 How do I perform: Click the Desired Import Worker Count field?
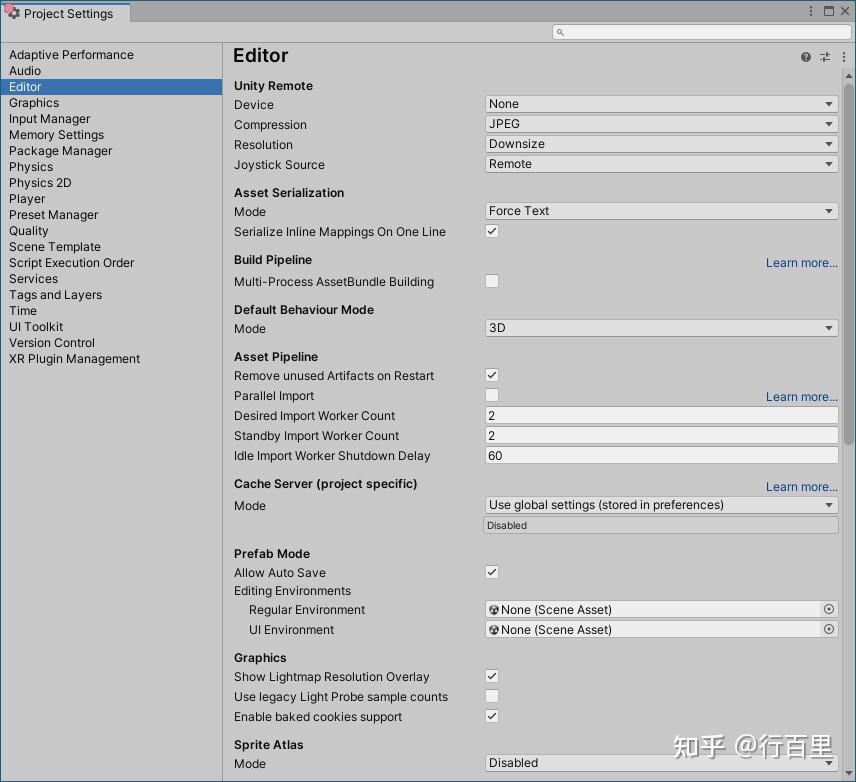[x=661, y=415]
